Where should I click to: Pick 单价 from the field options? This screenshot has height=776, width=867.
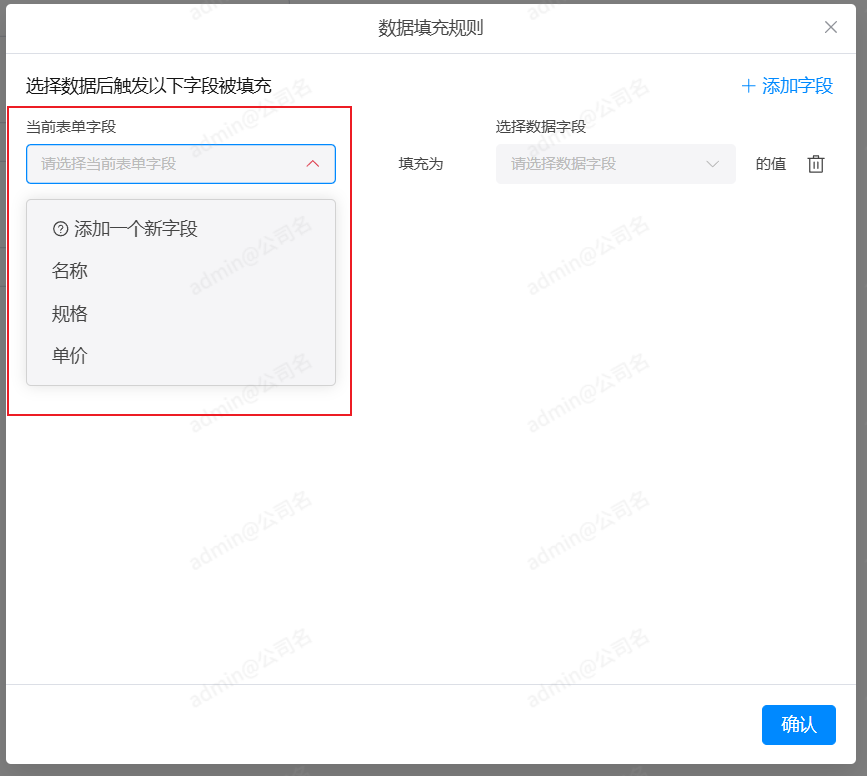click(x=70, y=356)
